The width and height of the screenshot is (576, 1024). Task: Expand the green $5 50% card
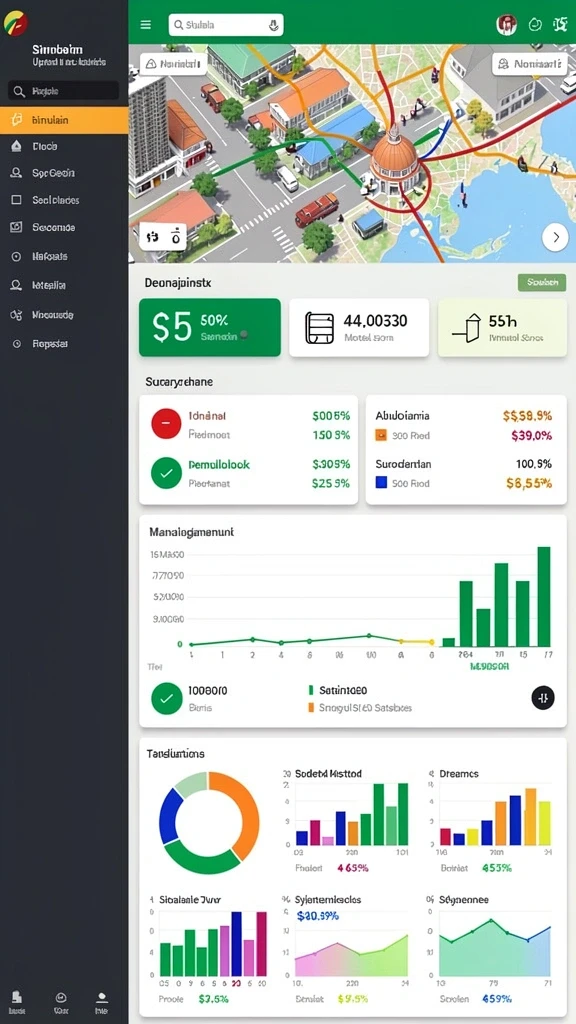[x=210, y=327]
